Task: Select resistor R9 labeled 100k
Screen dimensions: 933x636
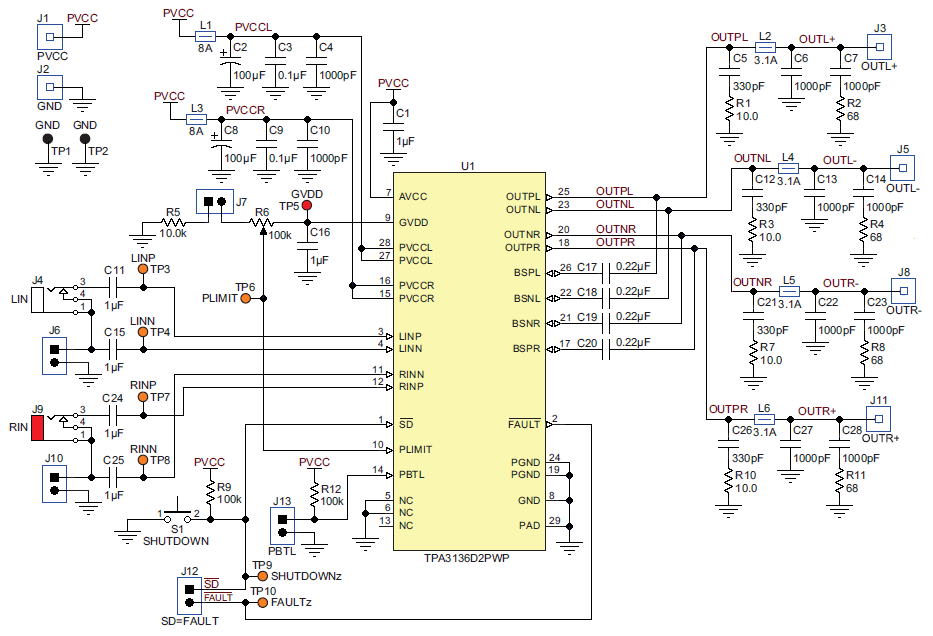Action: pyautogui.click(x=209, y=488)
